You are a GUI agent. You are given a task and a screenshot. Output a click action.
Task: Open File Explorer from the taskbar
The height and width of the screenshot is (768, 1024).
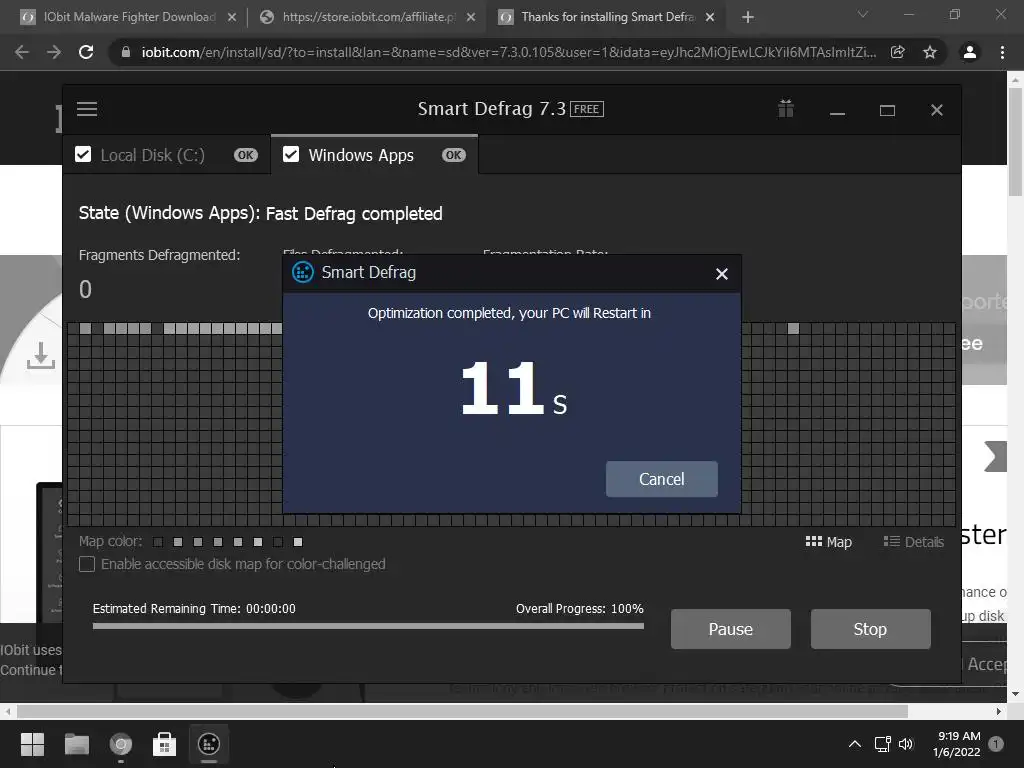[x=76, y=744]
